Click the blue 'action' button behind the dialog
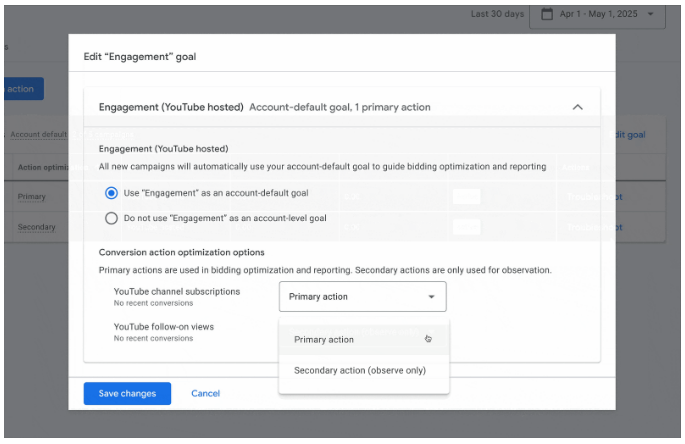This screenshot has height=444, width=685. (x=24, y=89)
